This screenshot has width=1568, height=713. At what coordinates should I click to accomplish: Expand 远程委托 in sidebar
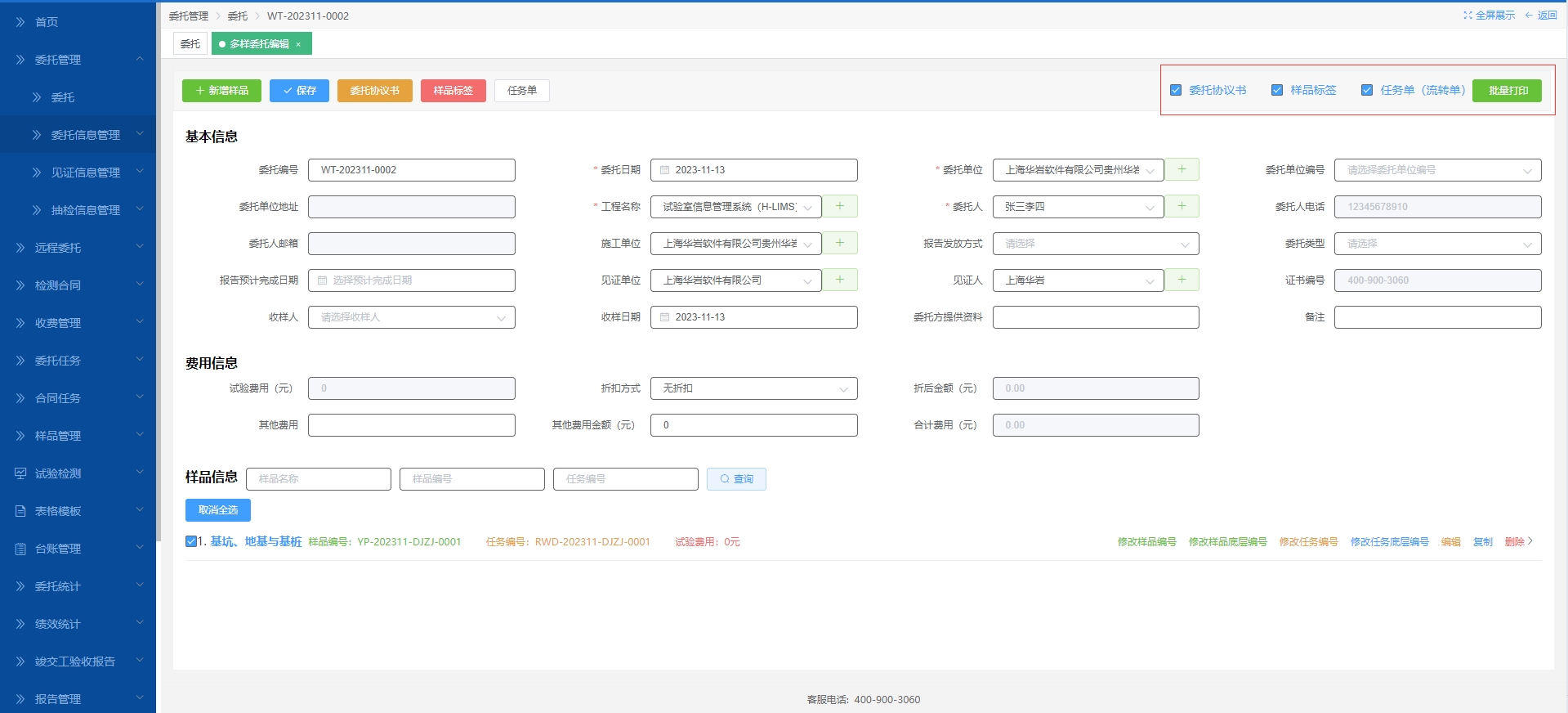coord(78,248)
